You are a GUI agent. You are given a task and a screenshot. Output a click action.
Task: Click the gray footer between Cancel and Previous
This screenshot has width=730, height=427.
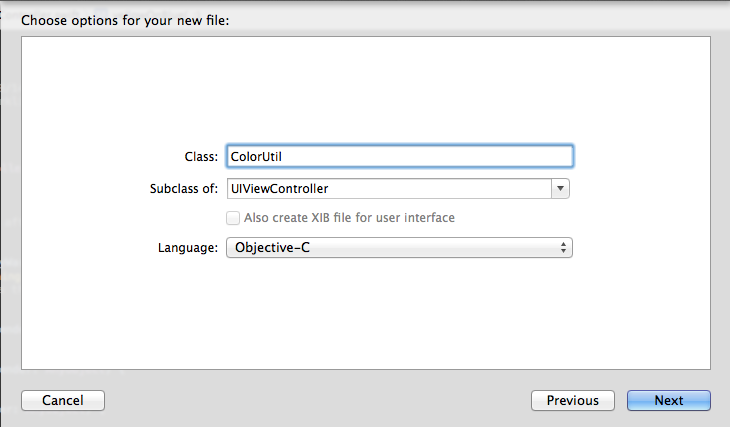318,400
